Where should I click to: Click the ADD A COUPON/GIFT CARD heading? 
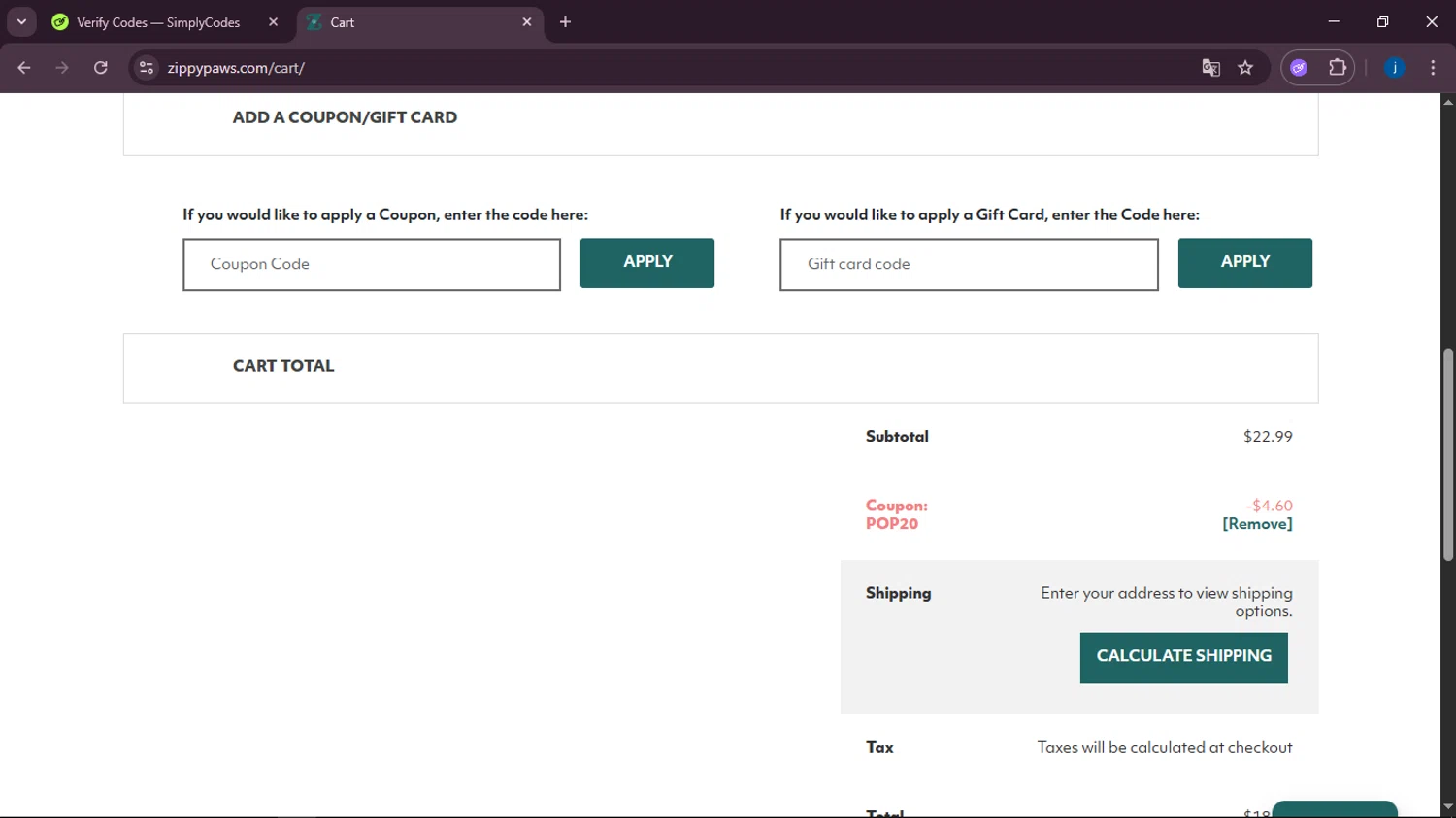tap(345, 117)
